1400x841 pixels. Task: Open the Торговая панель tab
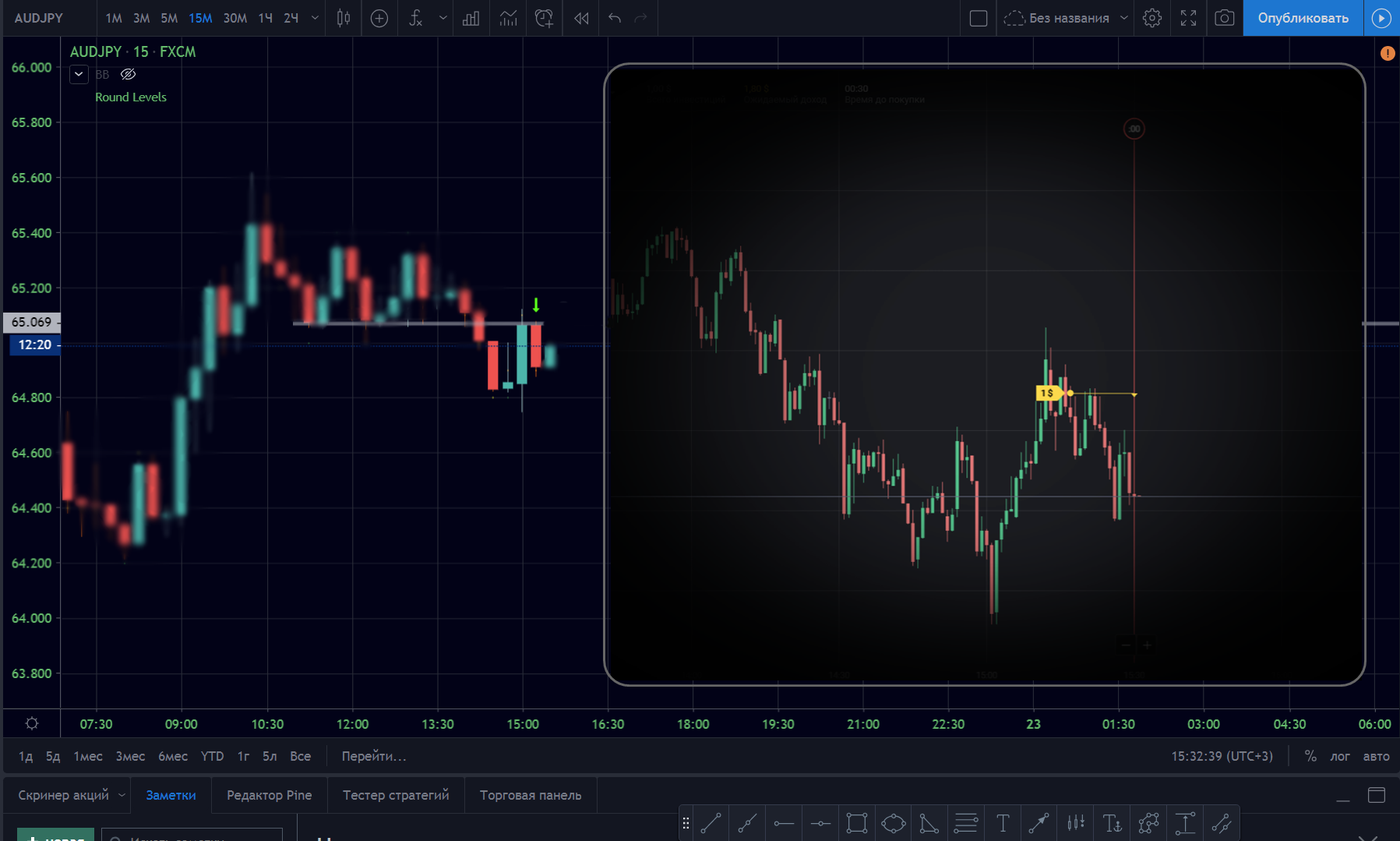click(x=531, y=795)
